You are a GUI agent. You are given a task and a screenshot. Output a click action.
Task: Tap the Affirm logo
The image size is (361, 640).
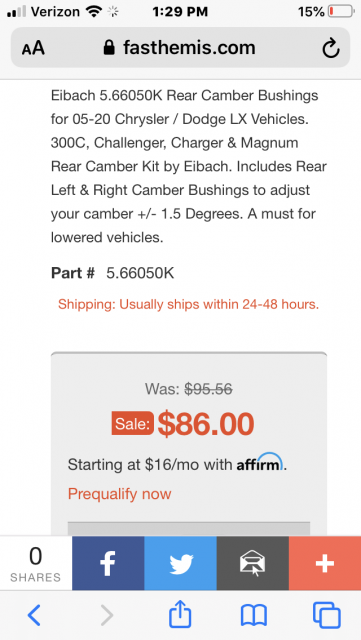coord(260,462)
